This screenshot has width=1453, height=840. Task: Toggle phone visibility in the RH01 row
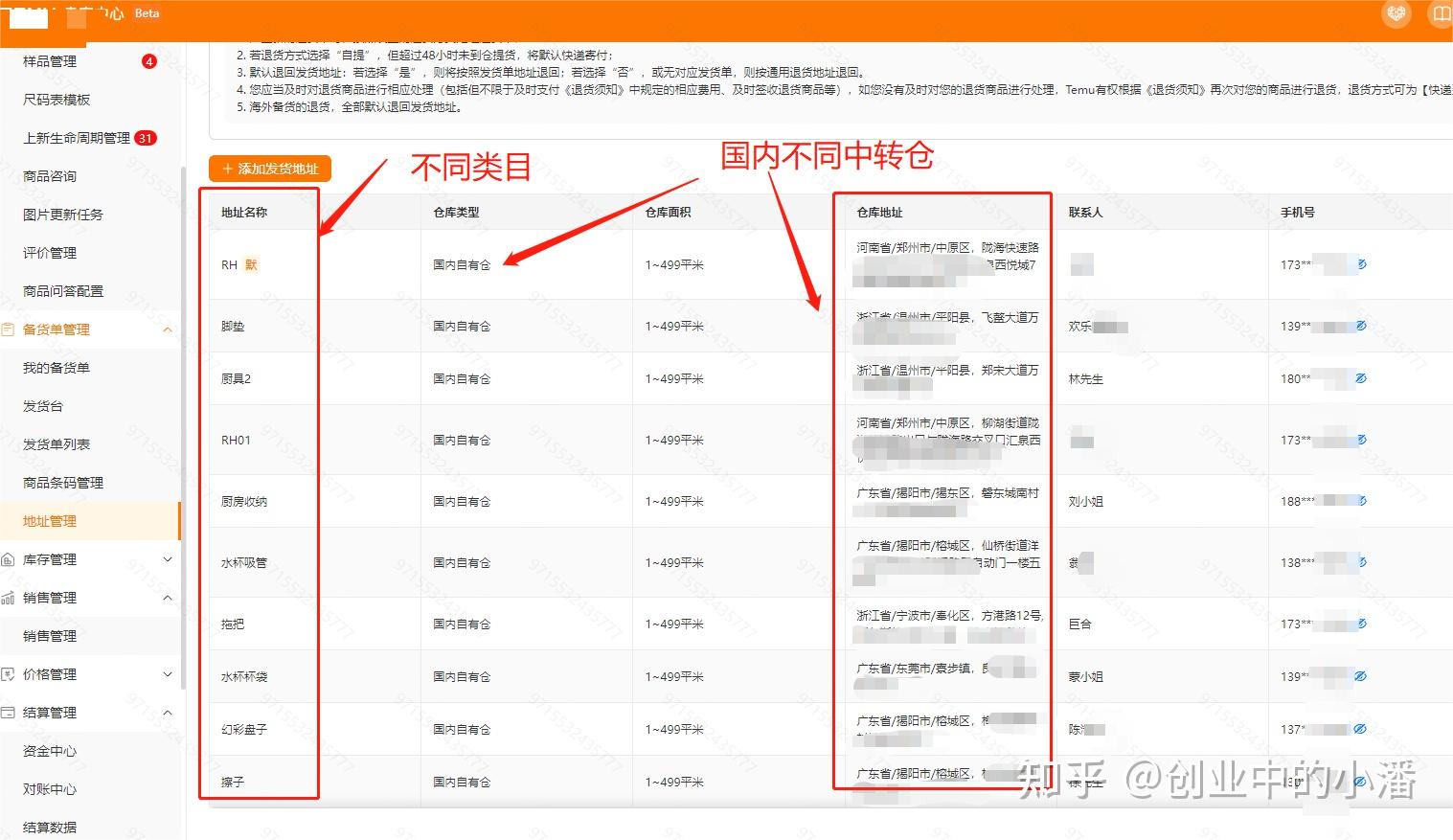(1361, 440)
